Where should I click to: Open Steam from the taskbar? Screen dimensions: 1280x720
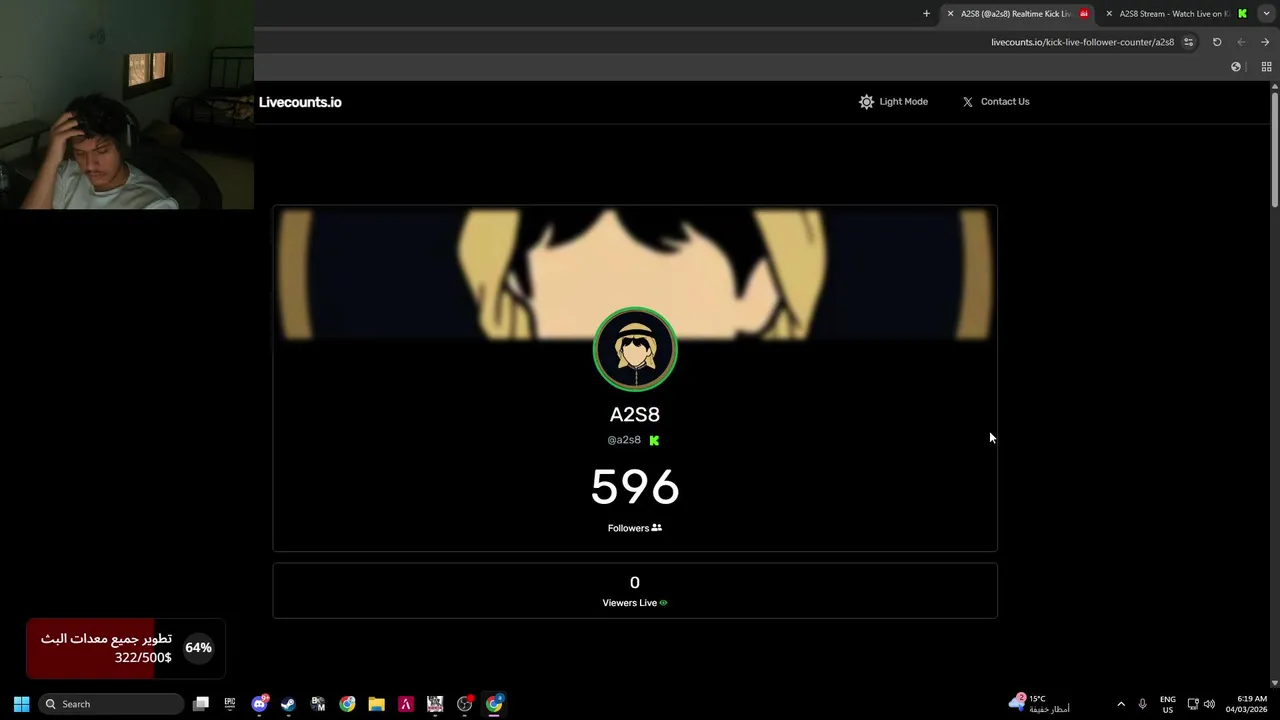289,704
